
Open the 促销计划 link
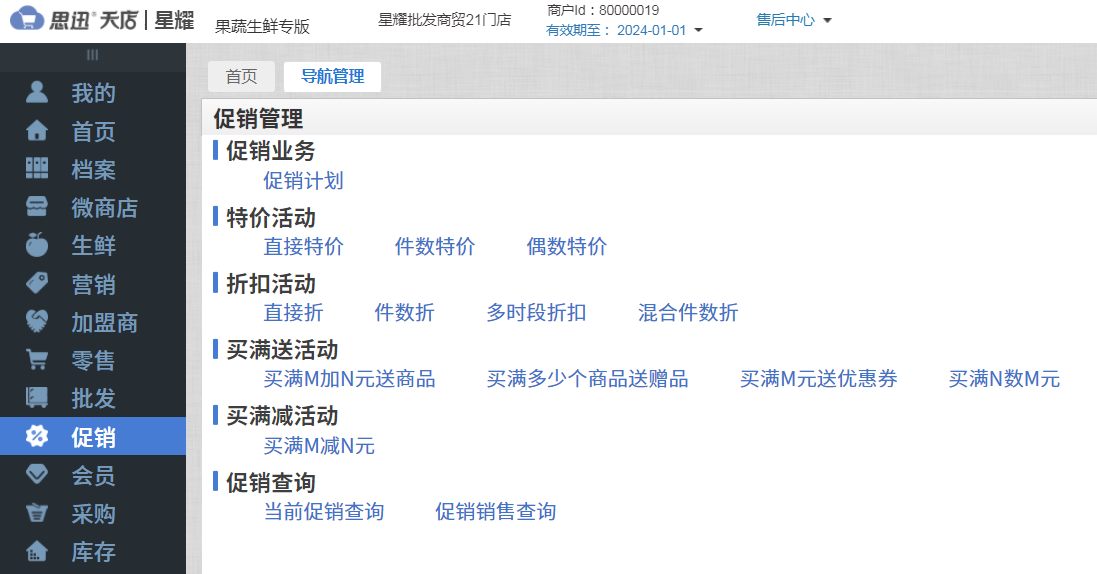coord(303,181)
